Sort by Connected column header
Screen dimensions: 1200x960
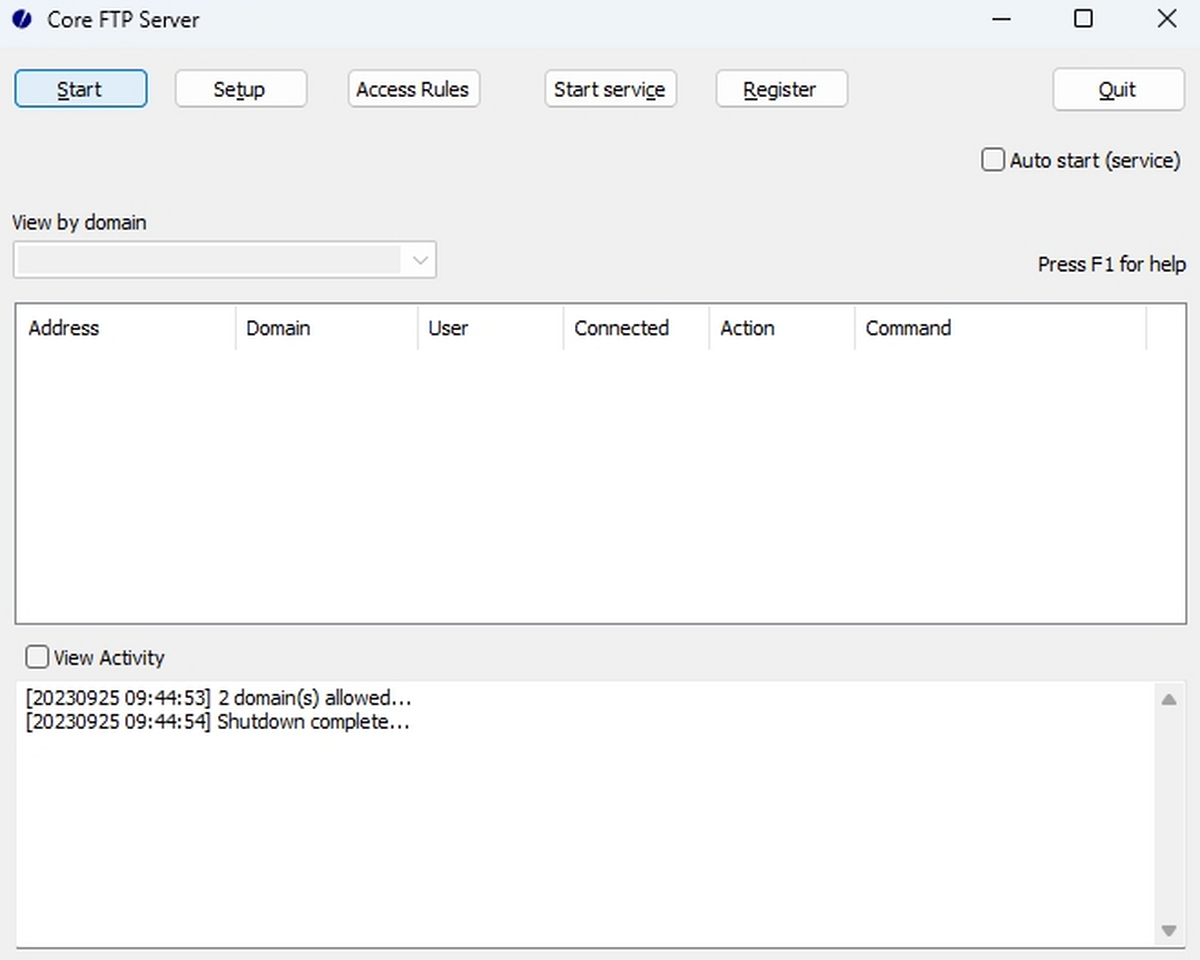click(621, 328)
